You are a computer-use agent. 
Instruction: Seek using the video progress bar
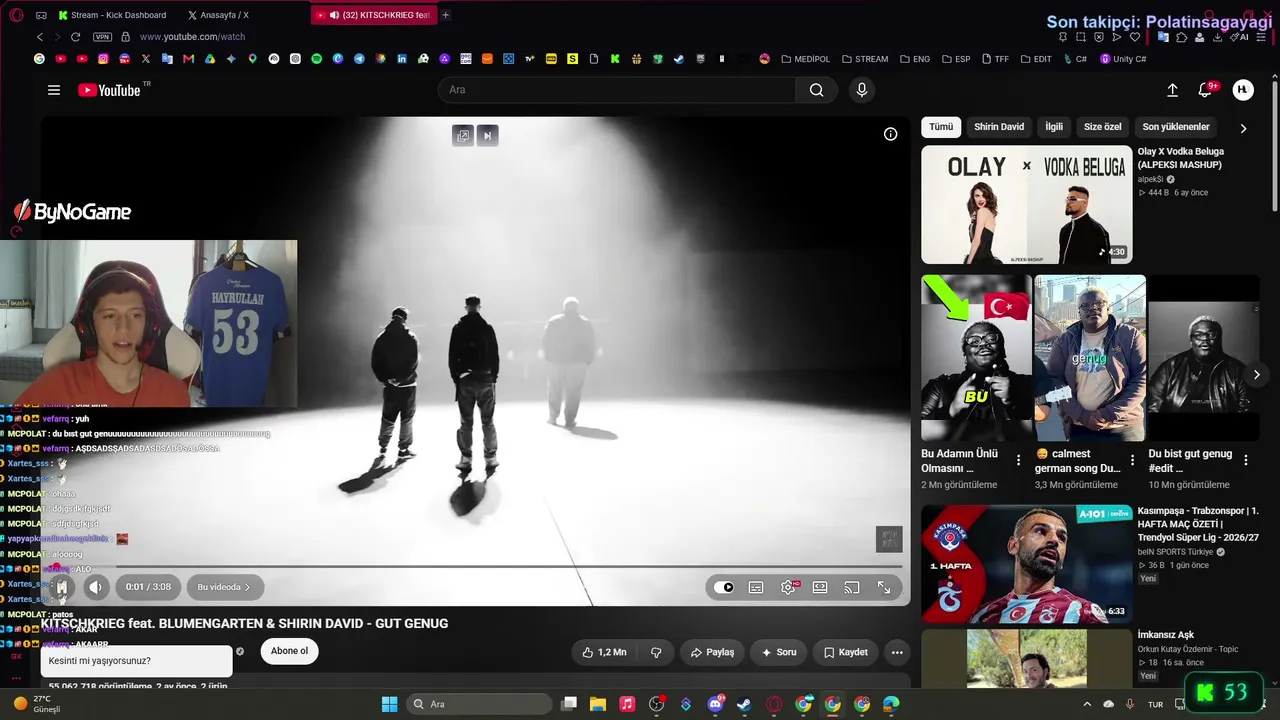point(474,567)
